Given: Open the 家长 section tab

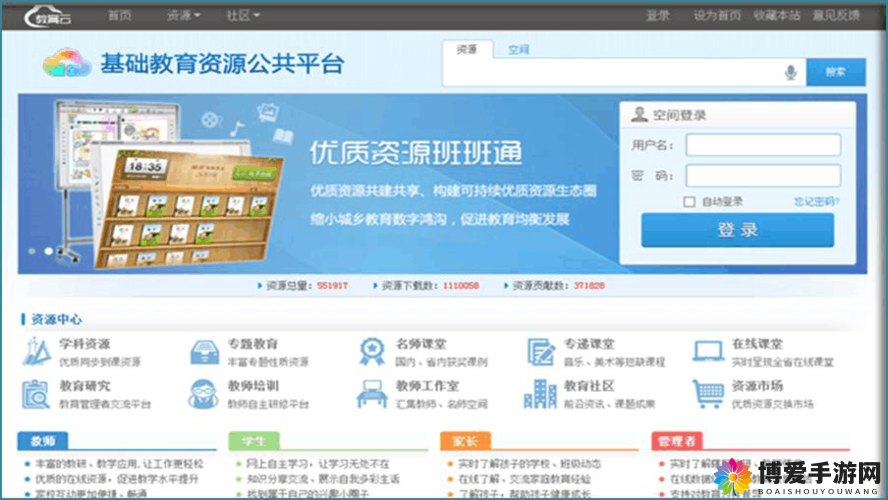Looking at the screenshot, I should click(465, 441).
